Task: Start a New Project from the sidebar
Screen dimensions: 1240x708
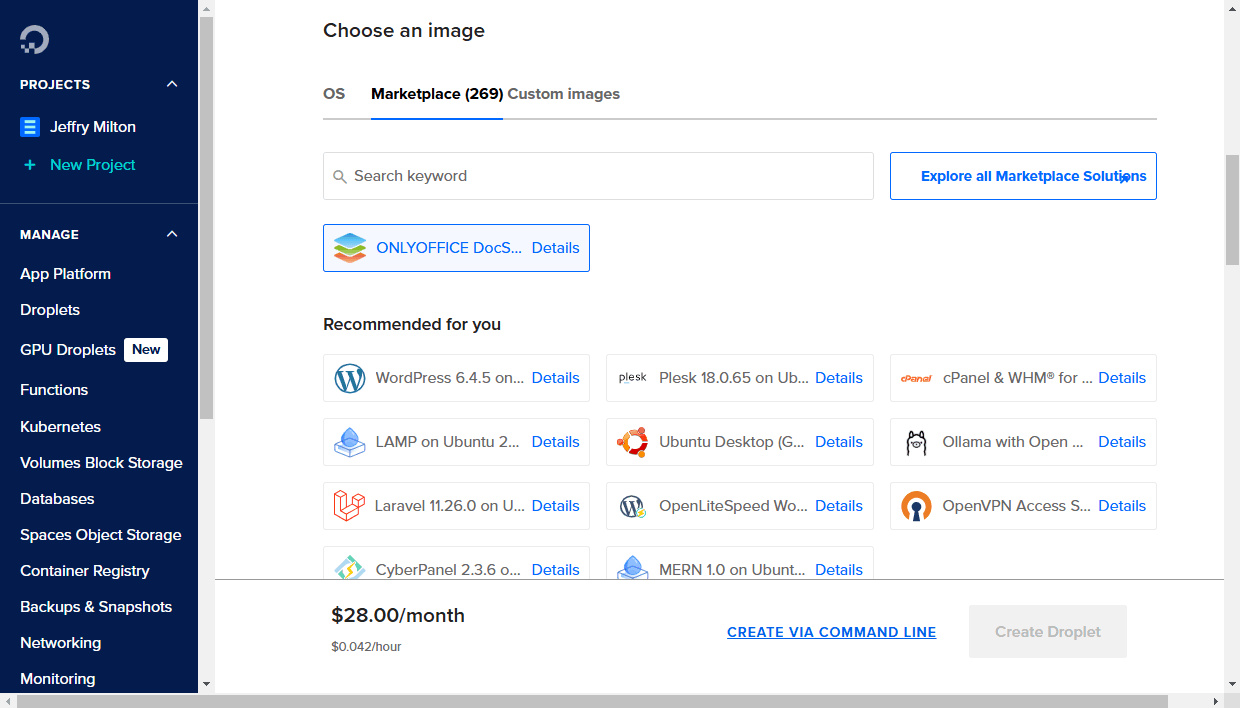Action: pos(92,164)
